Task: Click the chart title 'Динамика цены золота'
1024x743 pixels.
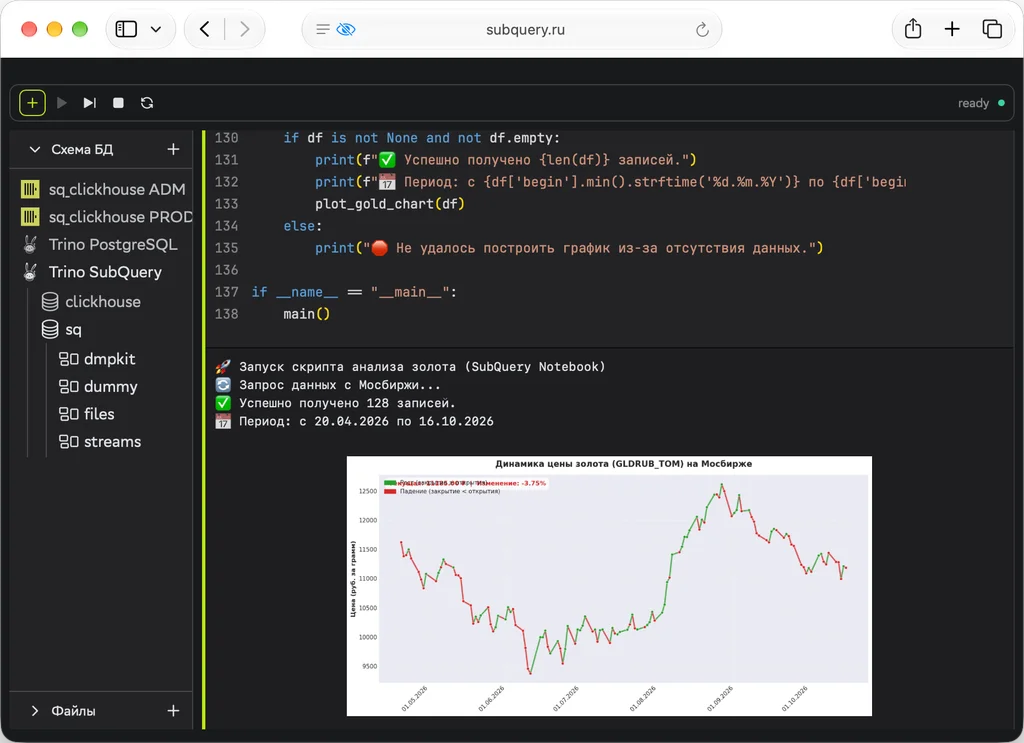Action: point(624,464)
